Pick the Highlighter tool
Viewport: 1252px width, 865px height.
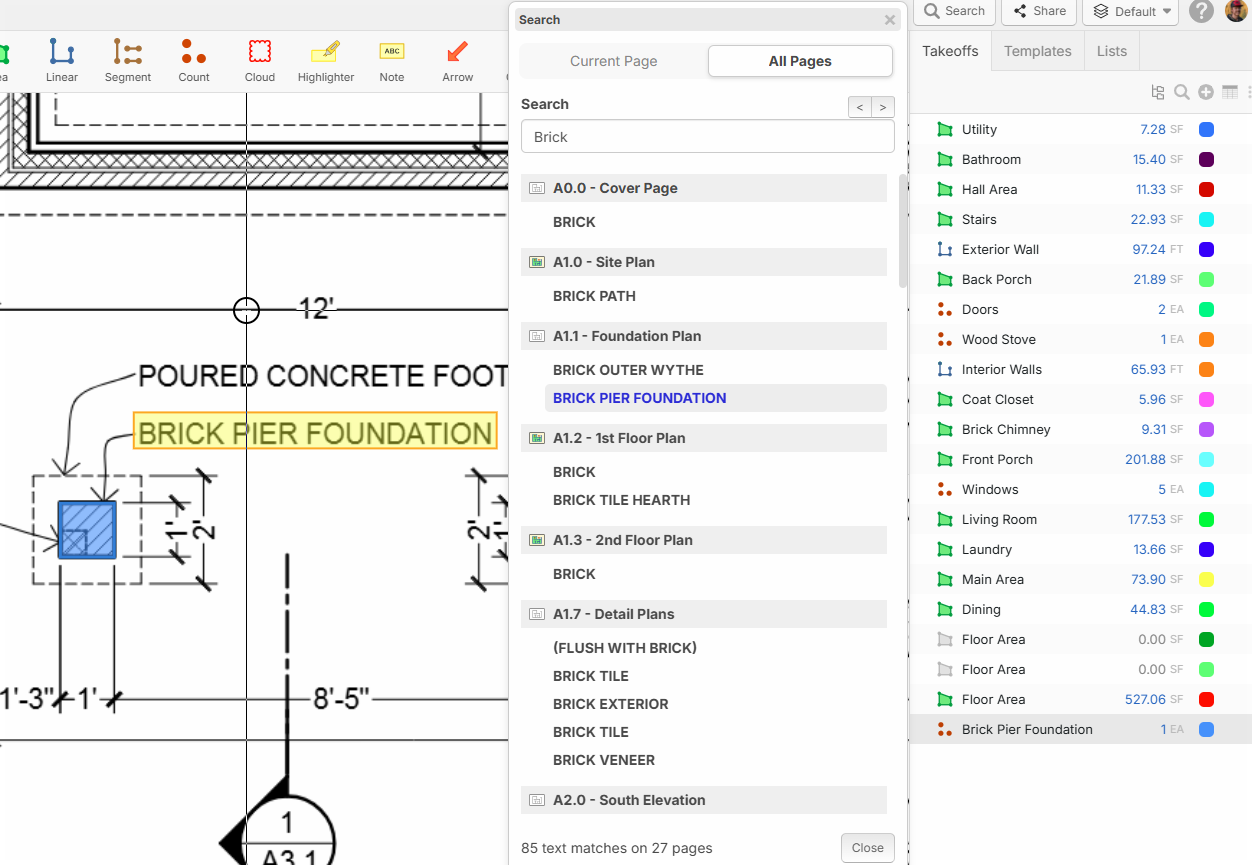point(326,61)
